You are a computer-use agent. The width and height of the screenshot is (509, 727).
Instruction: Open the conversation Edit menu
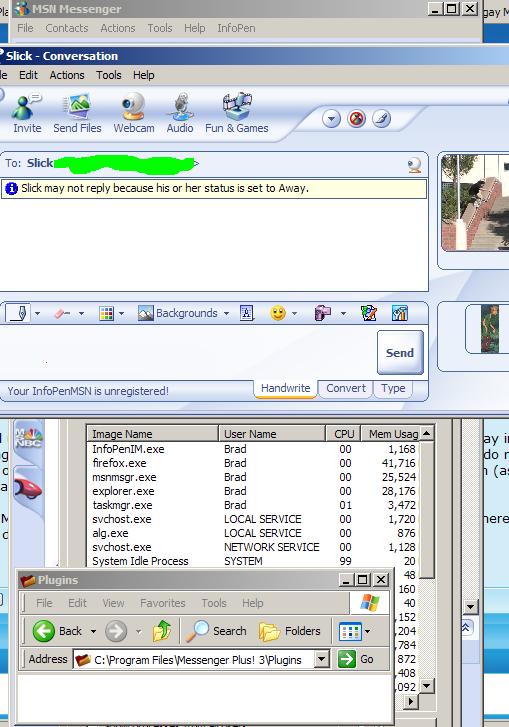click(x=28, y=75)
